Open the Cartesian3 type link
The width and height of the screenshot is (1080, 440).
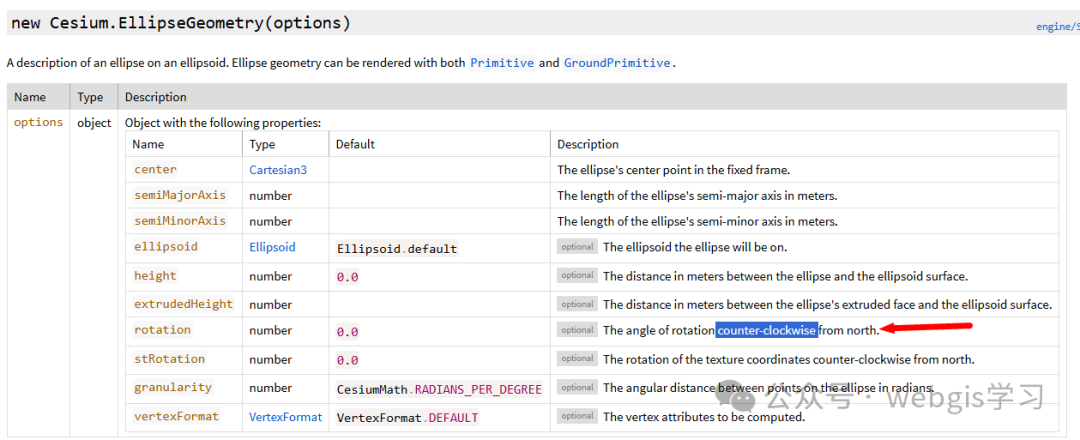click(x=278, y=169)
